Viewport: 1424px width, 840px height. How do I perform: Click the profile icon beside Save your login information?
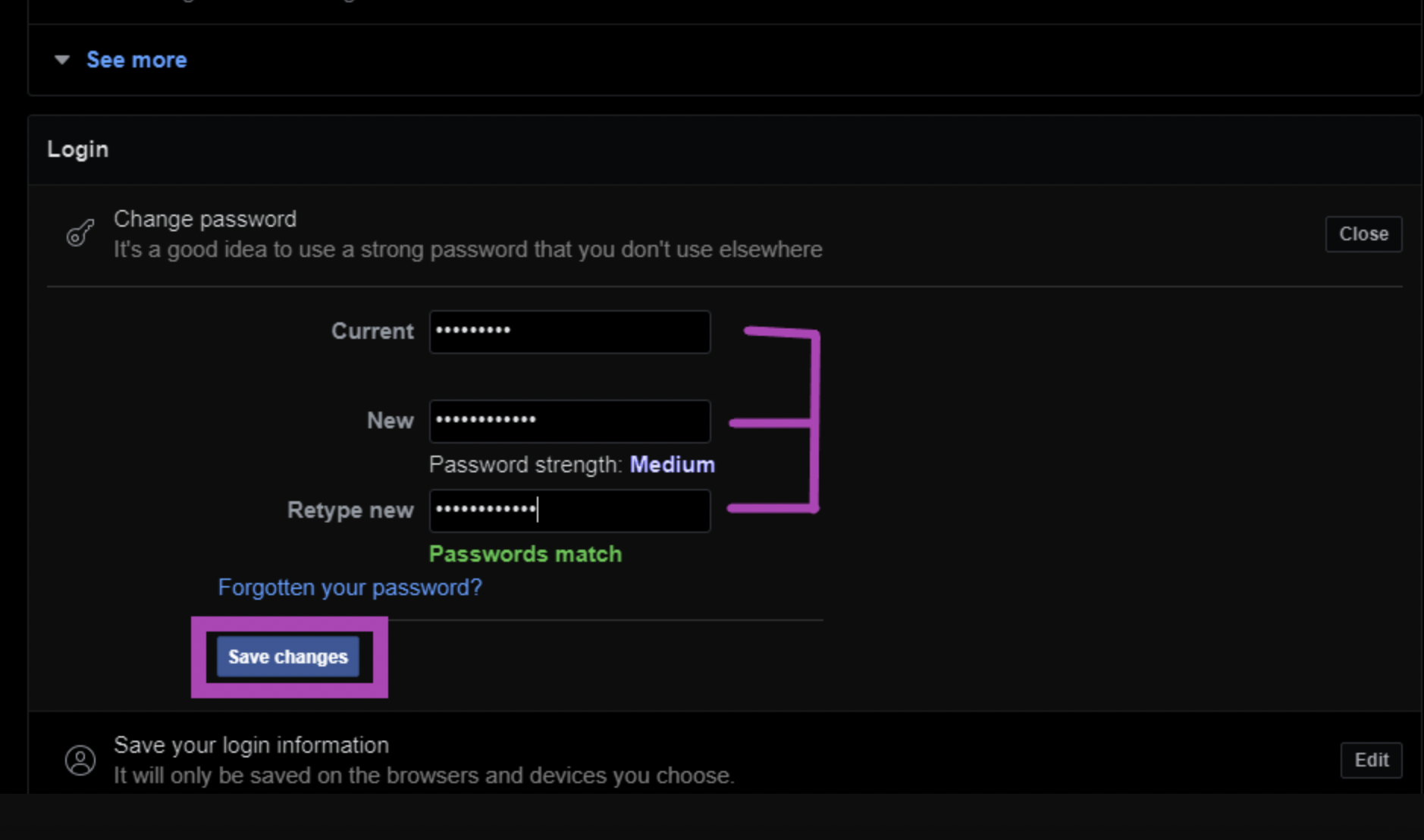80,760
